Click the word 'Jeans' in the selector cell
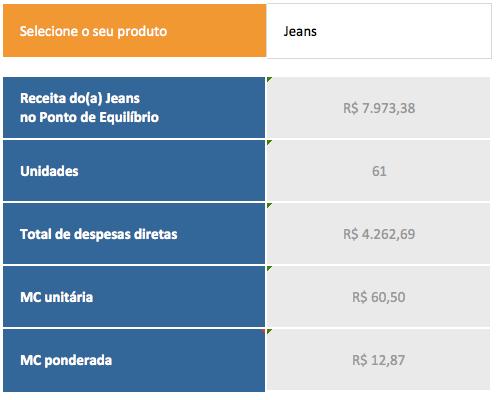500x400 pixels. 300,31
